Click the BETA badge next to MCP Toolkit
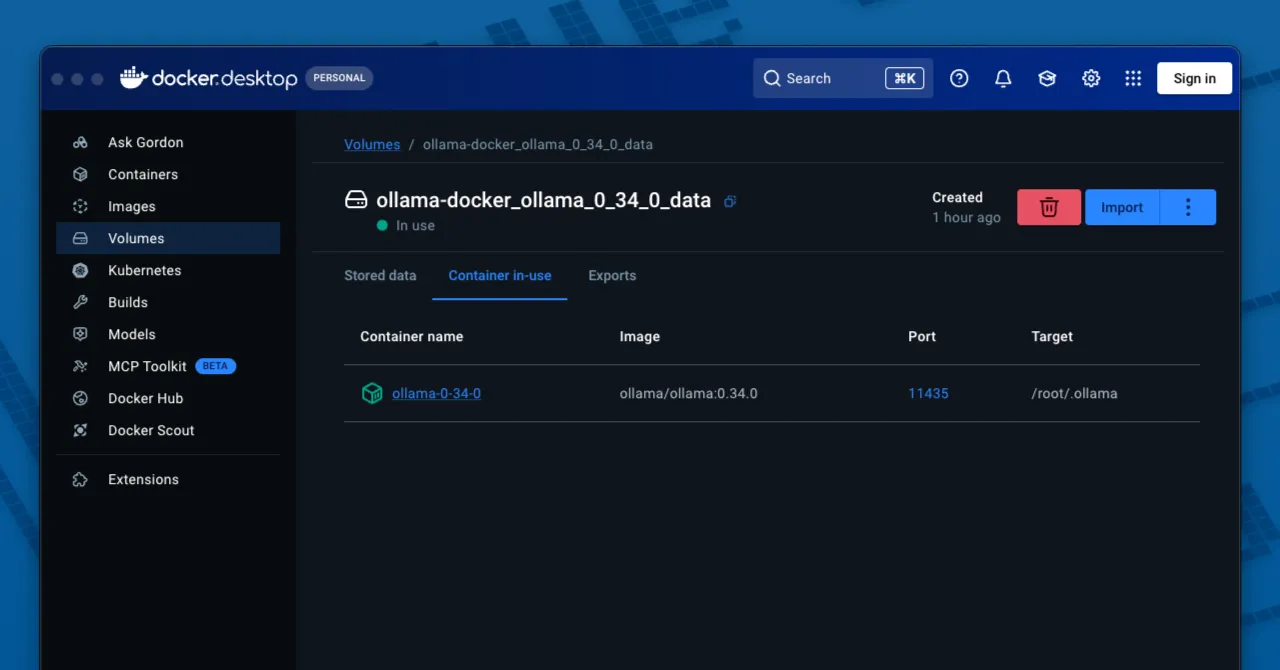Viewport: 1280px width, 670px height. pos(215,366)
